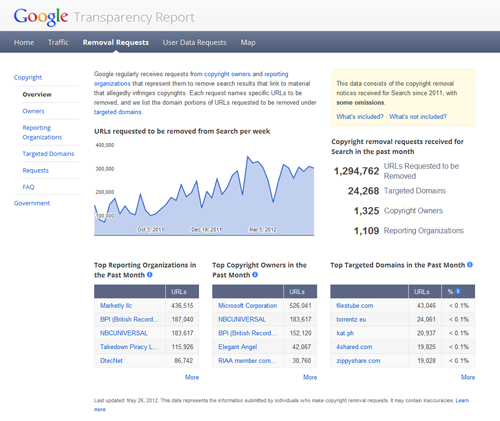Select the Removal Requests tab
This screenshot has width=500, height=421.
[116, 42]
